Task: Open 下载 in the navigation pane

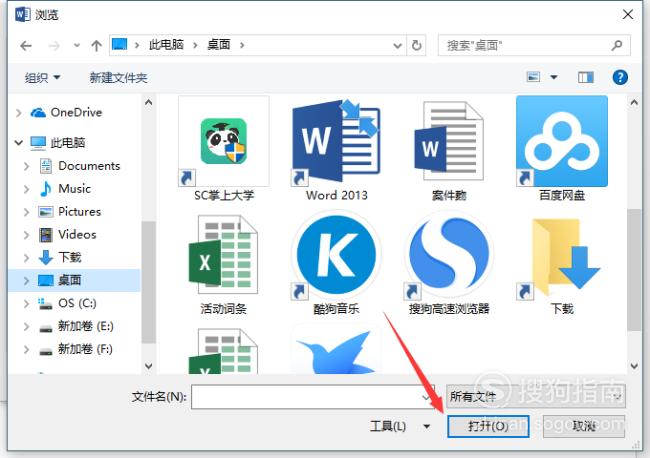Action: point(60,257)
